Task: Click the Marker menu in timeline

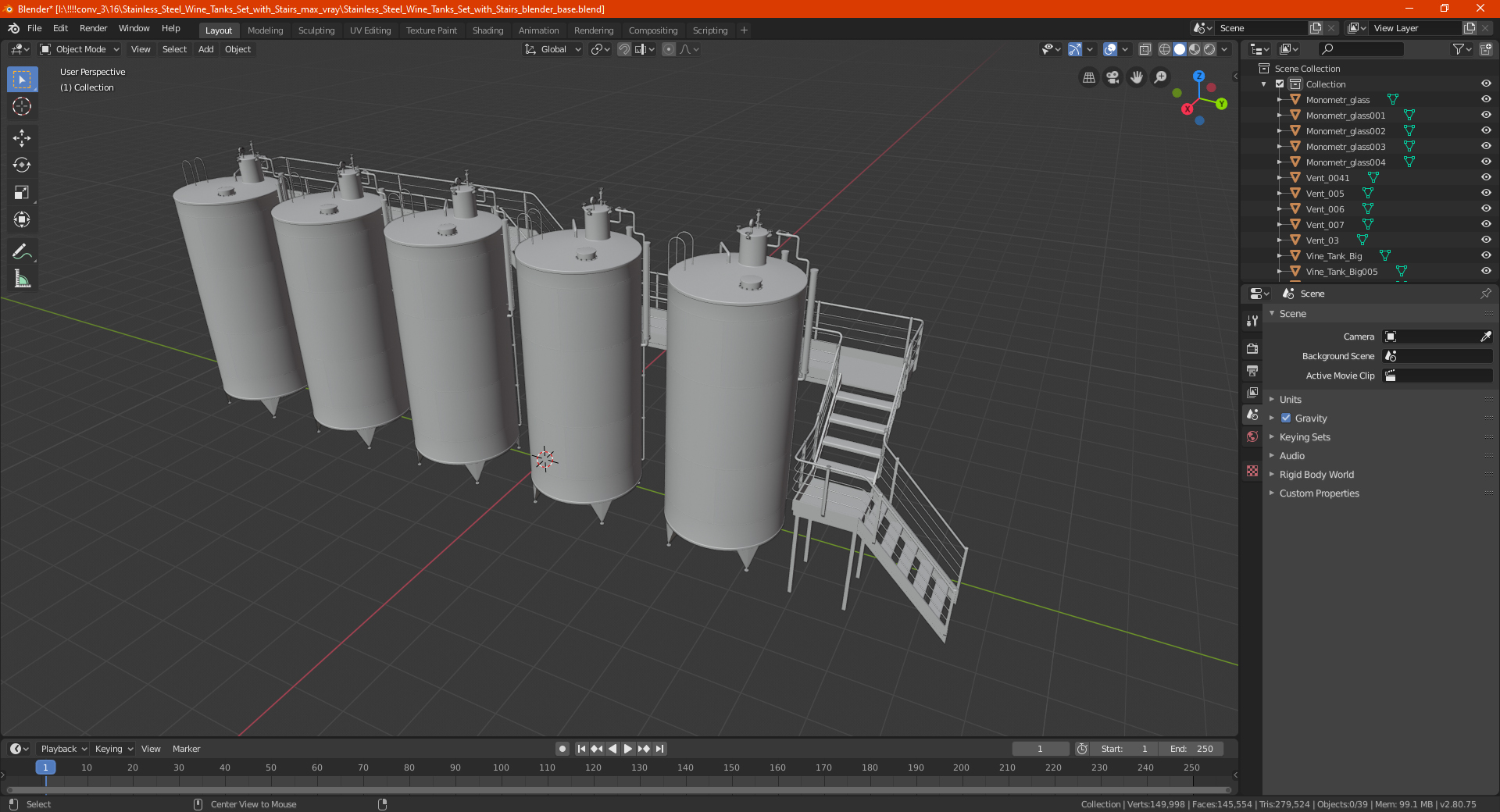Action: click(x=186, y=749)
